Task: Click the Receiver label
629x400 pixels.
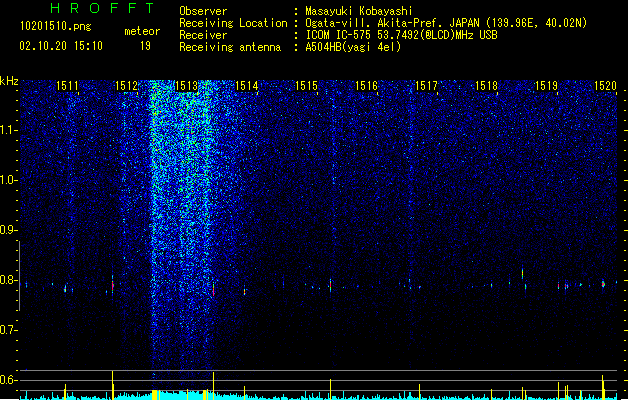Action: point(203,35)
